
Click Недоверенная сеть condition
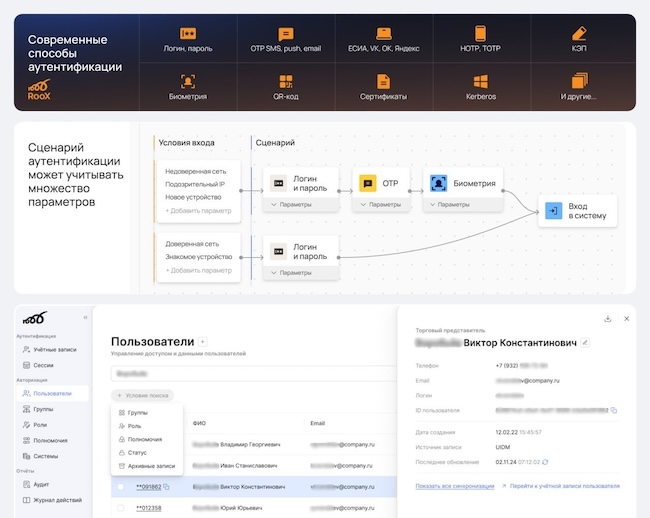click(196, 171)
